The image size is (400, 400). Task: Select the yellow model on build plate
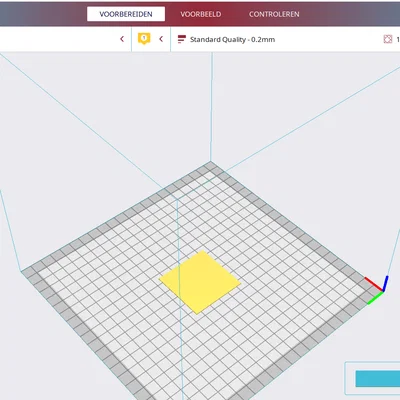tap(200, 282)
